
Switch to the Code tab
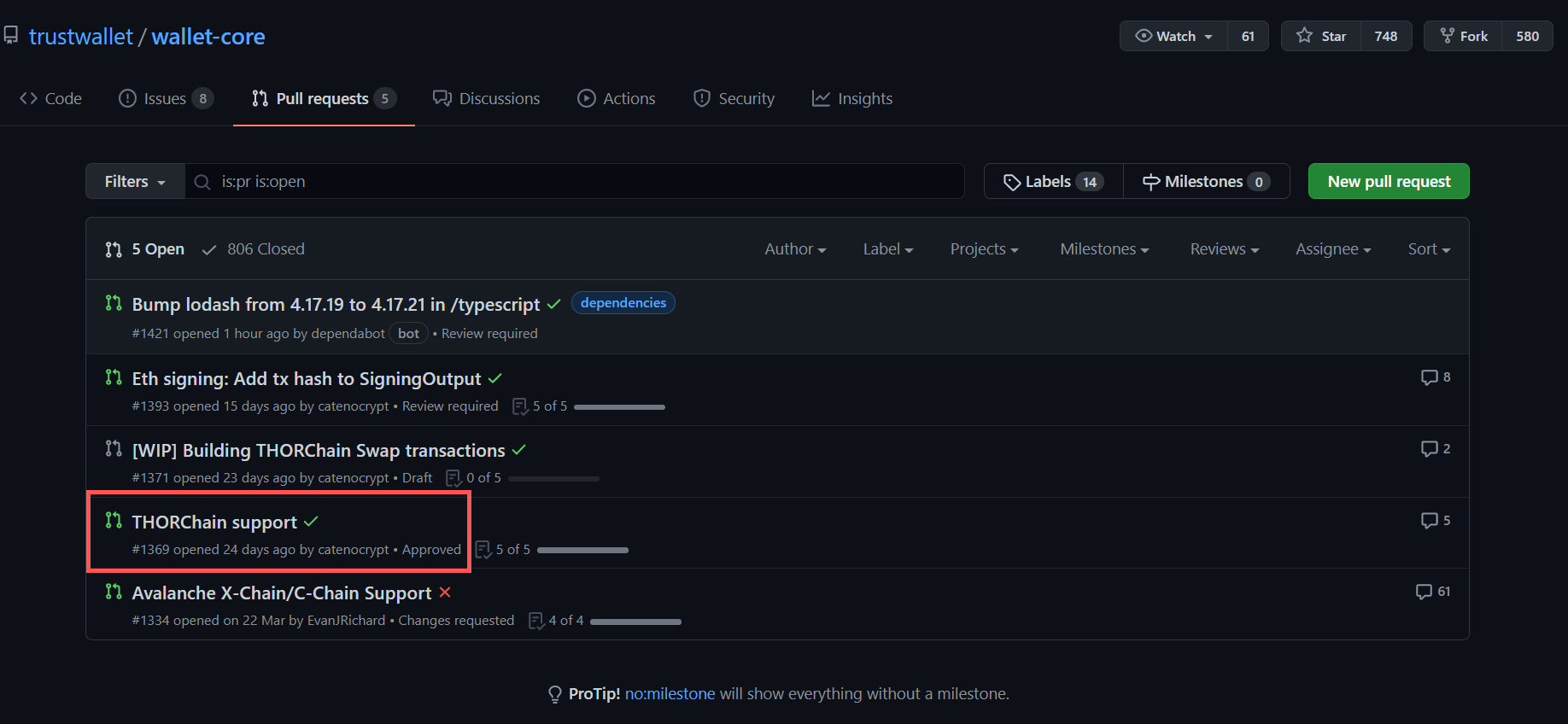click(x=51, y=98)
